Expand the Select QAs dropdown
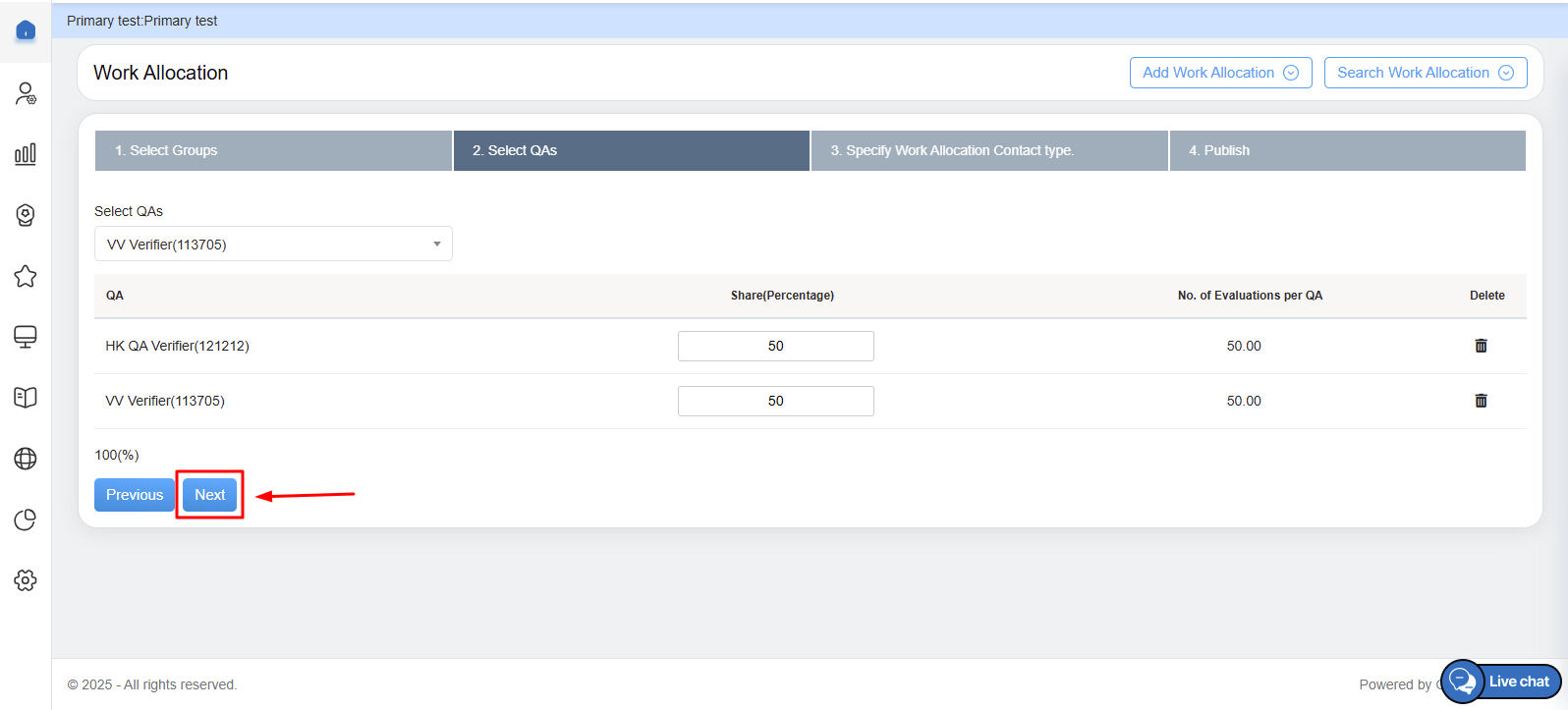 (273, 245)
